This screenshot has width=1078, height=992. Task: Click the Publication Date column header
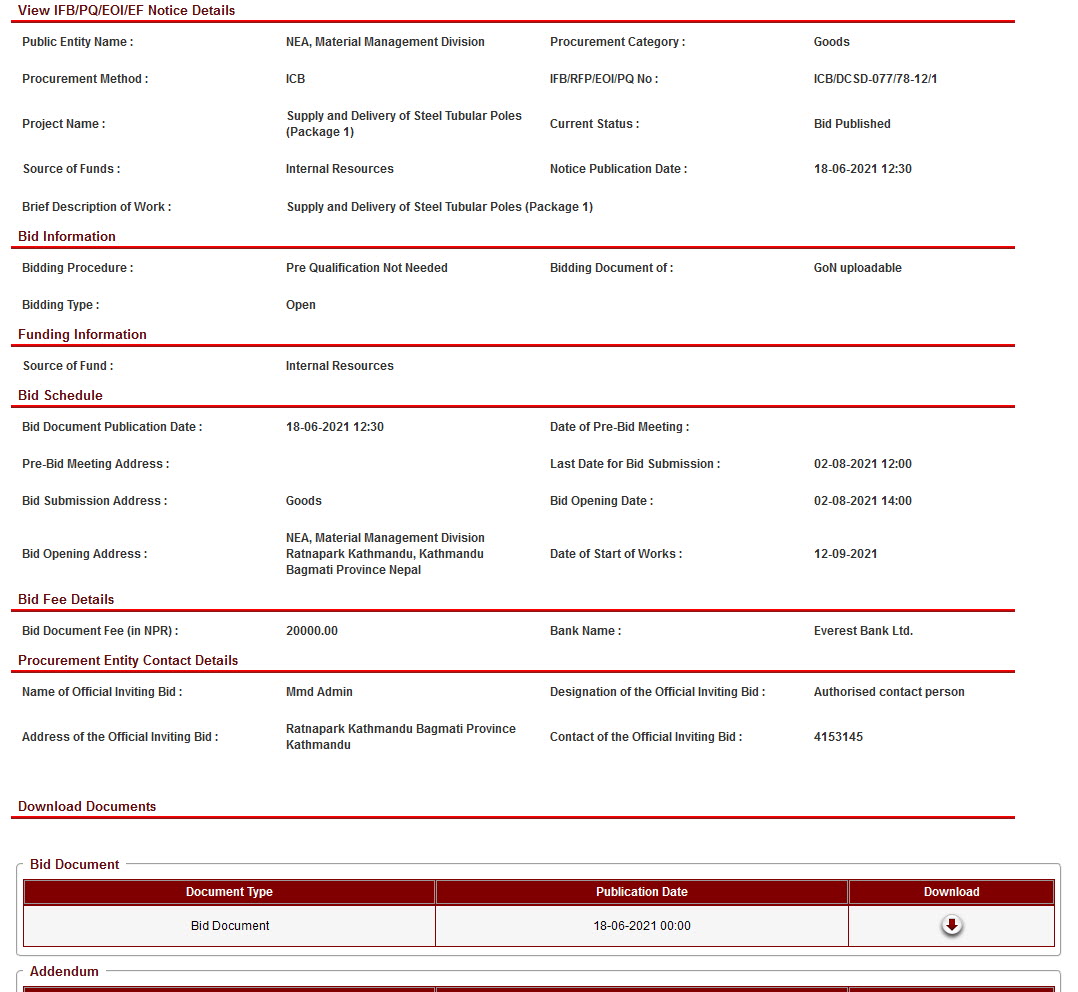point(641,892)
